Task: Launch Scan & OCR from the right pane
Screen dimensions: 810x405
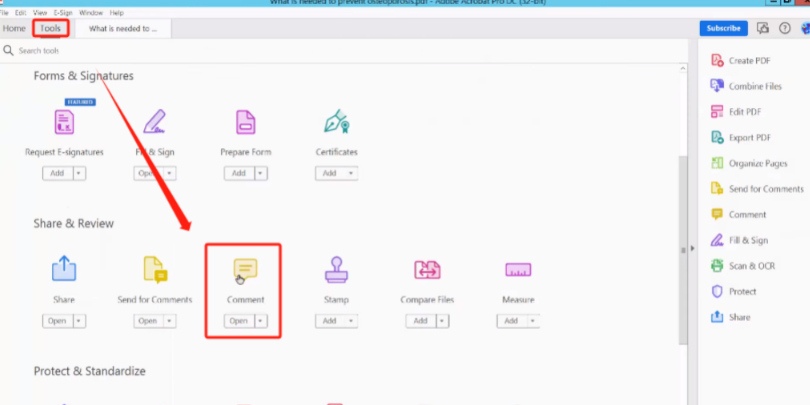Action: click(x=743, y=266)
